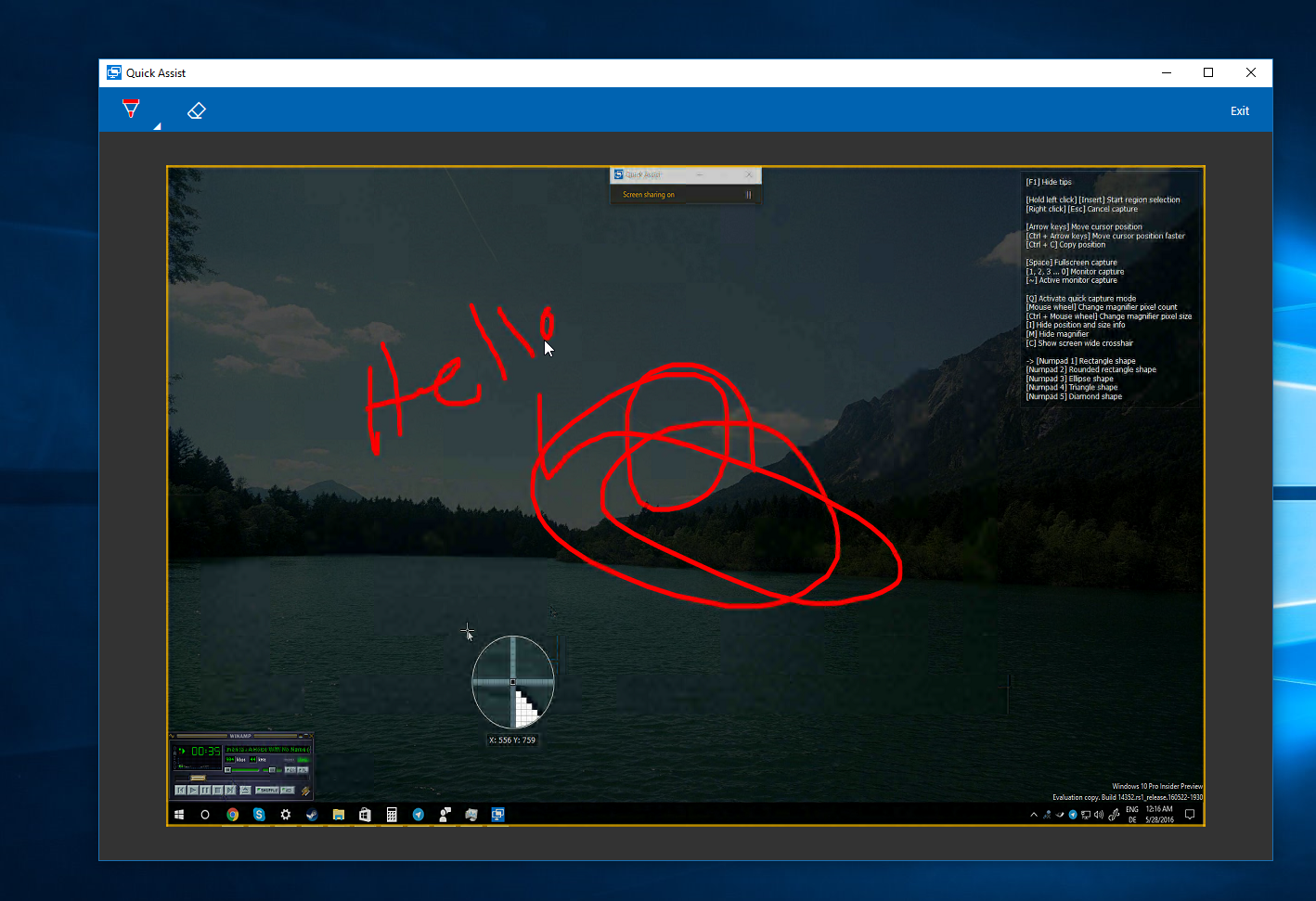The image size is (1316, 901).
Task: Expand hidden system tray icons
Action: pos(1033,815)
